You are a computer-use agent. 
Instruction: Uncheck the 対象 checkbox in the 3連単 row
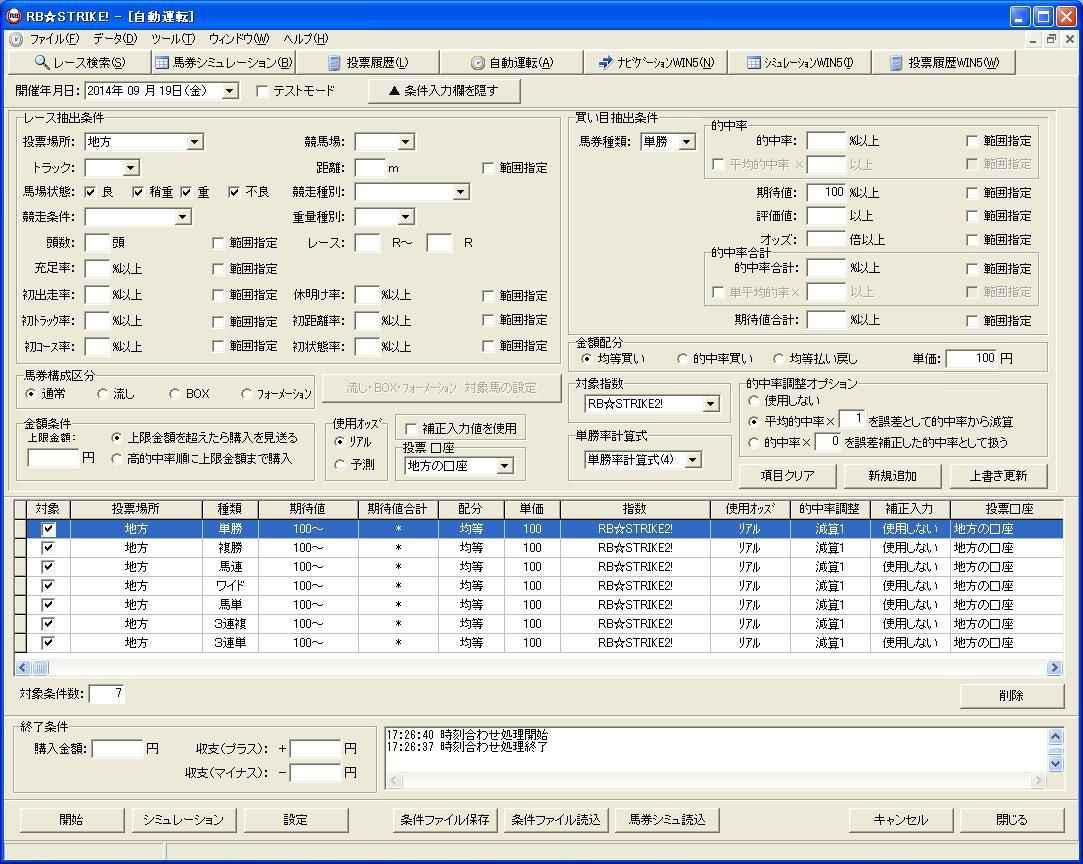click(x=48, y=643)
